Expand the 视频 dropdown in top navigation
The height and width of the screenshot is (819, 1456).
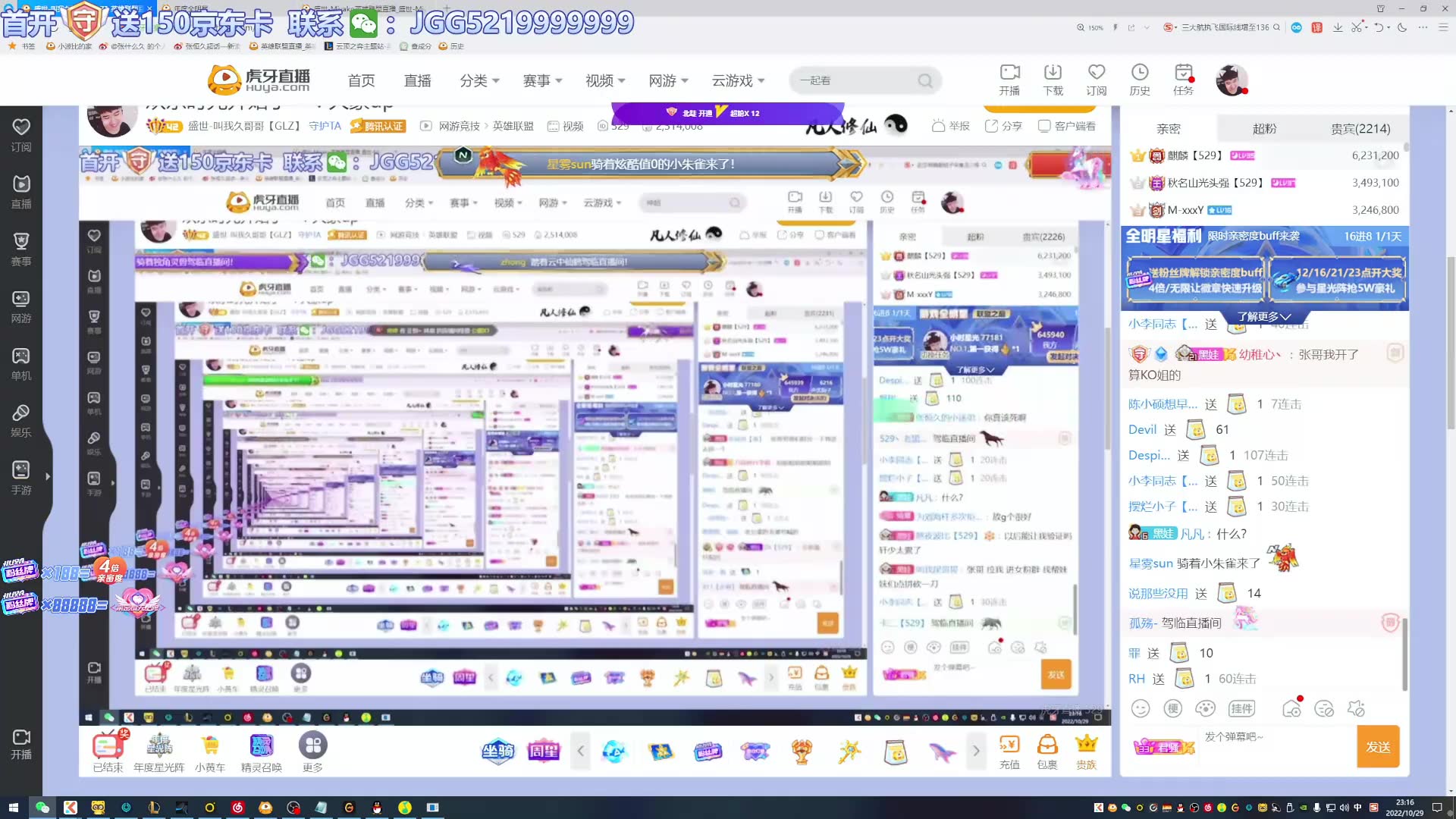coord(605,80)
